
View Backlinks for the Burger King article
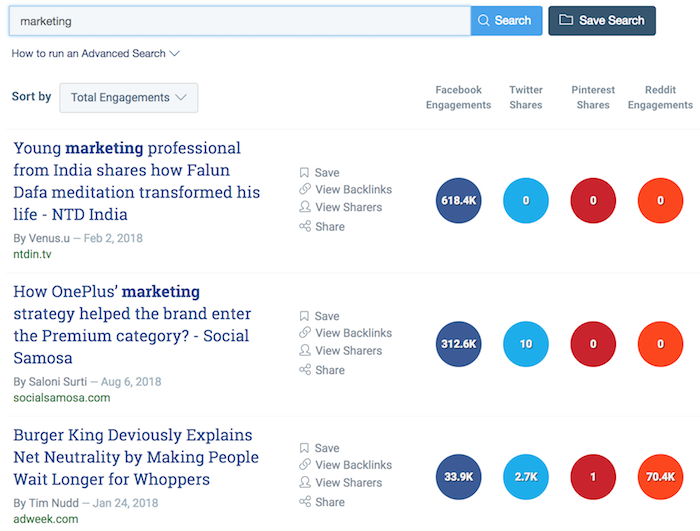tap(346, 465)
